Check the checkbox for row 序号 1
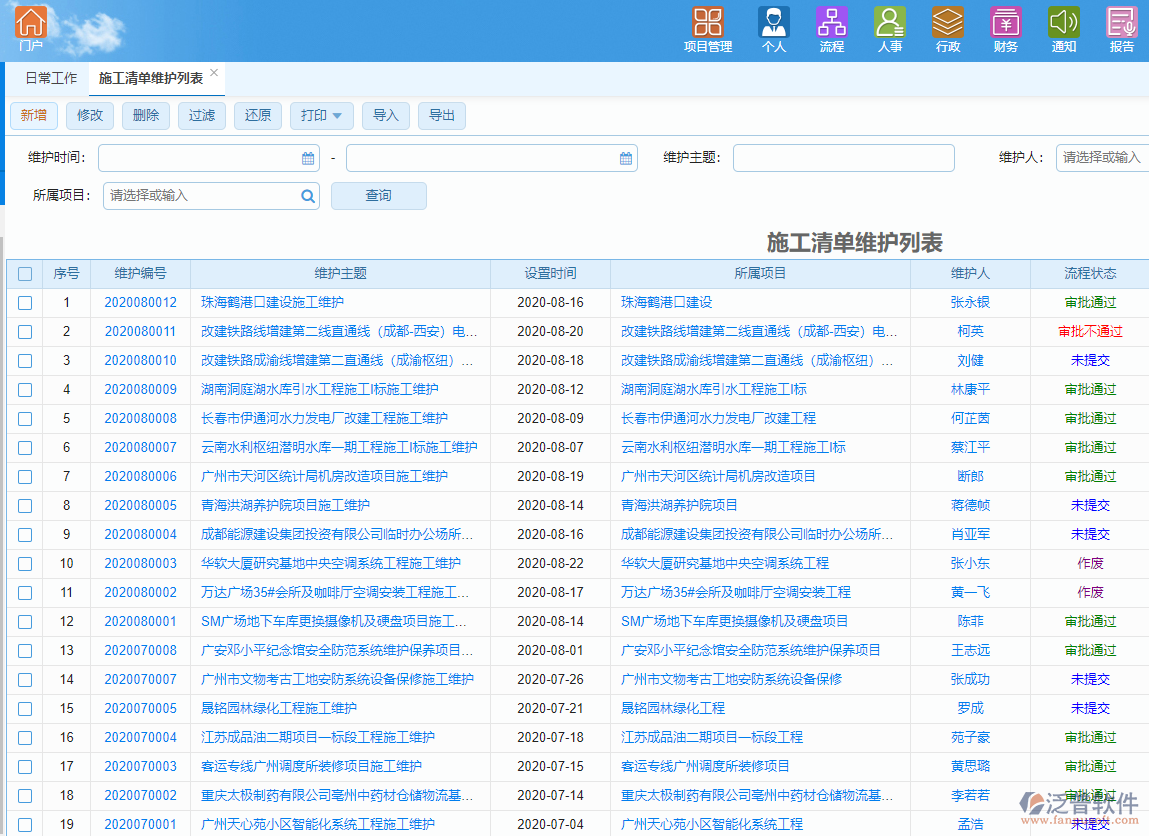Screen dimensions: 1149x836 pyautogui.click(x=24, y=302)
